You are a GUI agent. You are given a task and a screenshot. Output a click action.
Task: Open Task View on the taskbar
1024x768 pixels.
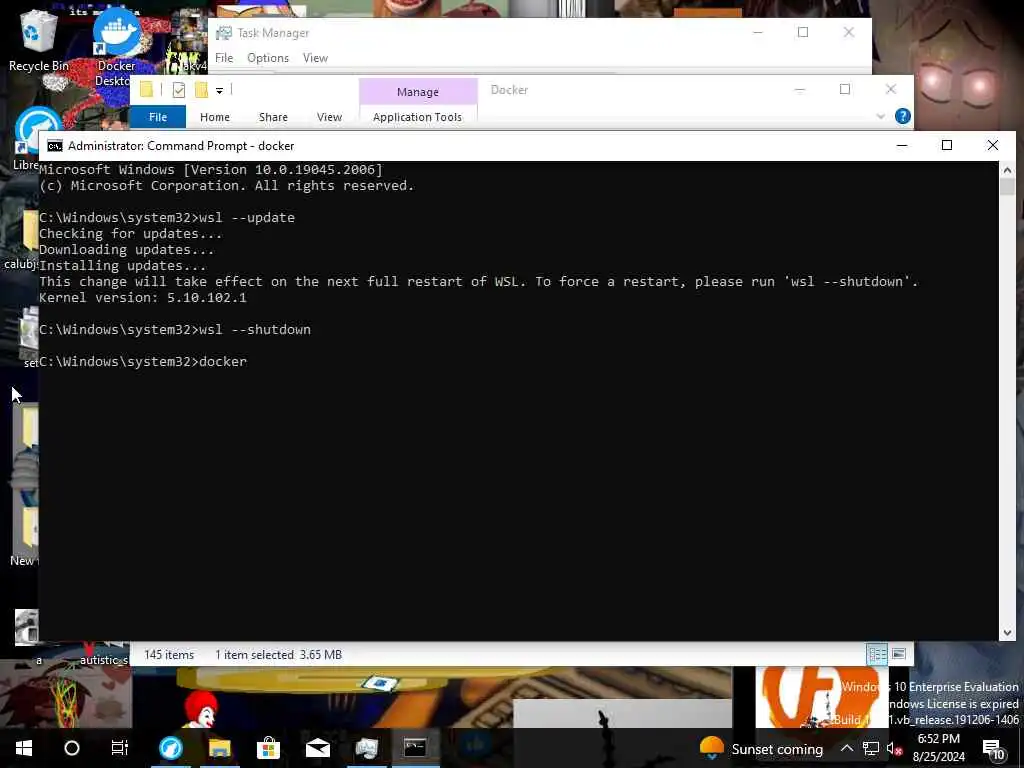(120, 748)
